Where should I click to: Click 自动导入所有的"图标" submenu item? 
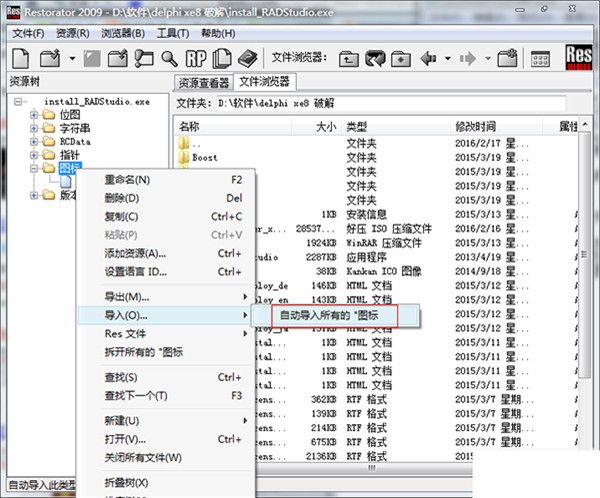point(324,316)
